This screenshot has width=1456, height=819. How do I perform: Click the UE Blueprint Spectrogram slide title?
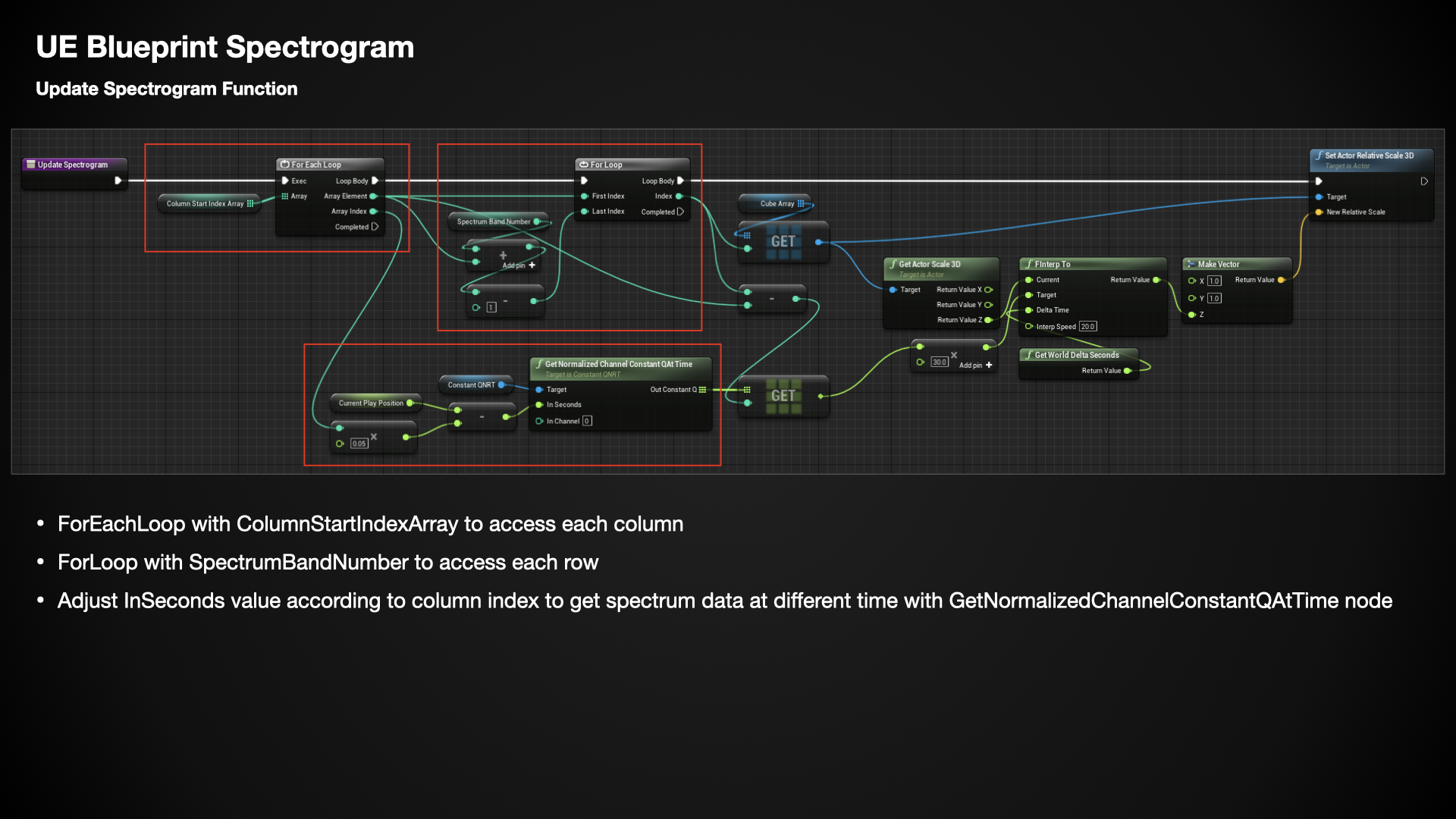tap(225, 47)
